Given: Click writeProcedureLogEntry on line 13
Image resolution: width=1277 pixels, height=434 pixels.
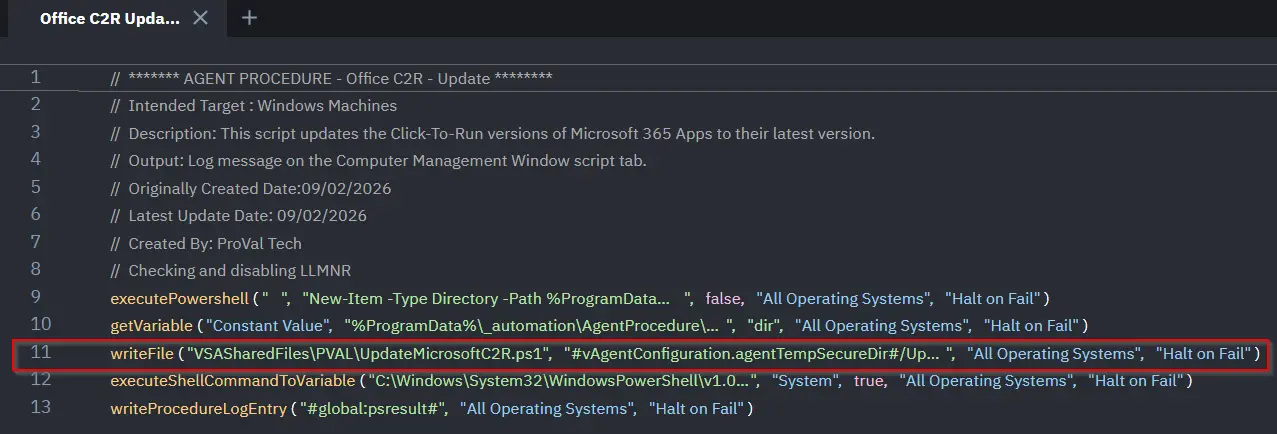Looking at the screenshot, I should pyautogui.click(x=197, y=408).
